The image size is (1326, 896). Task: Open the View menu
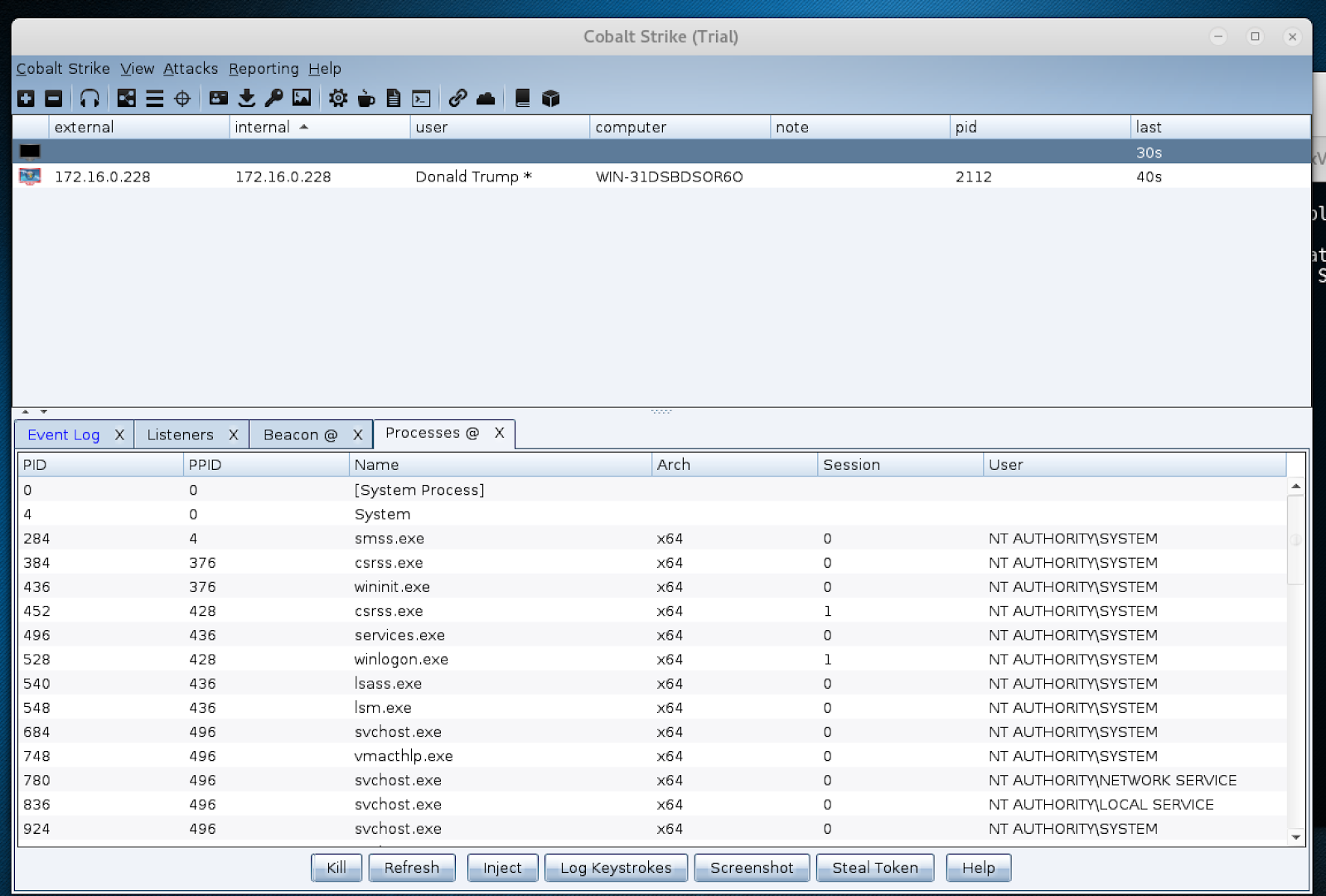point(137,69)
